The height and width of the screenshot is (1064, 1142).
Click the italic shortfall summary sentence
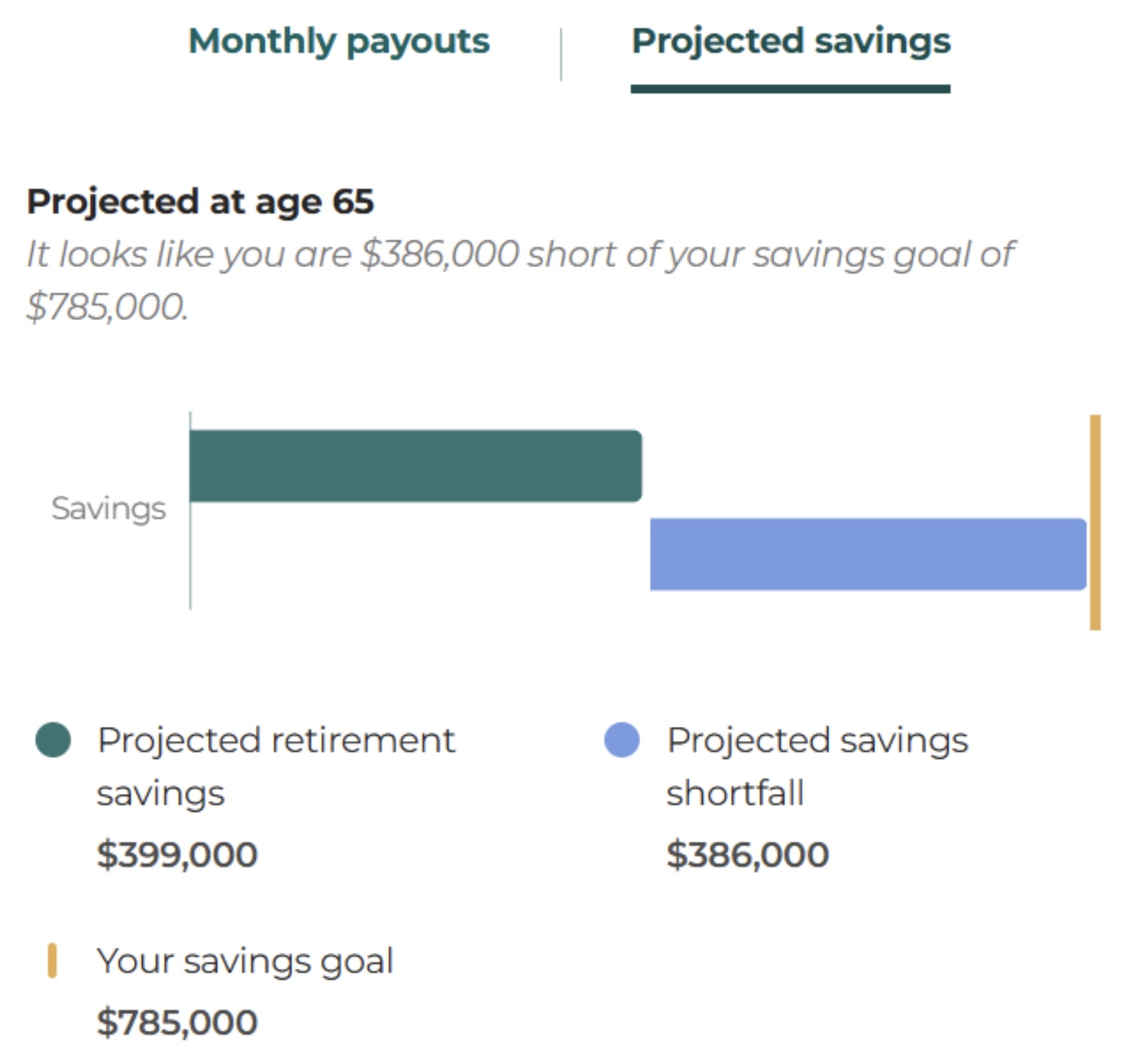pos(519,280)
